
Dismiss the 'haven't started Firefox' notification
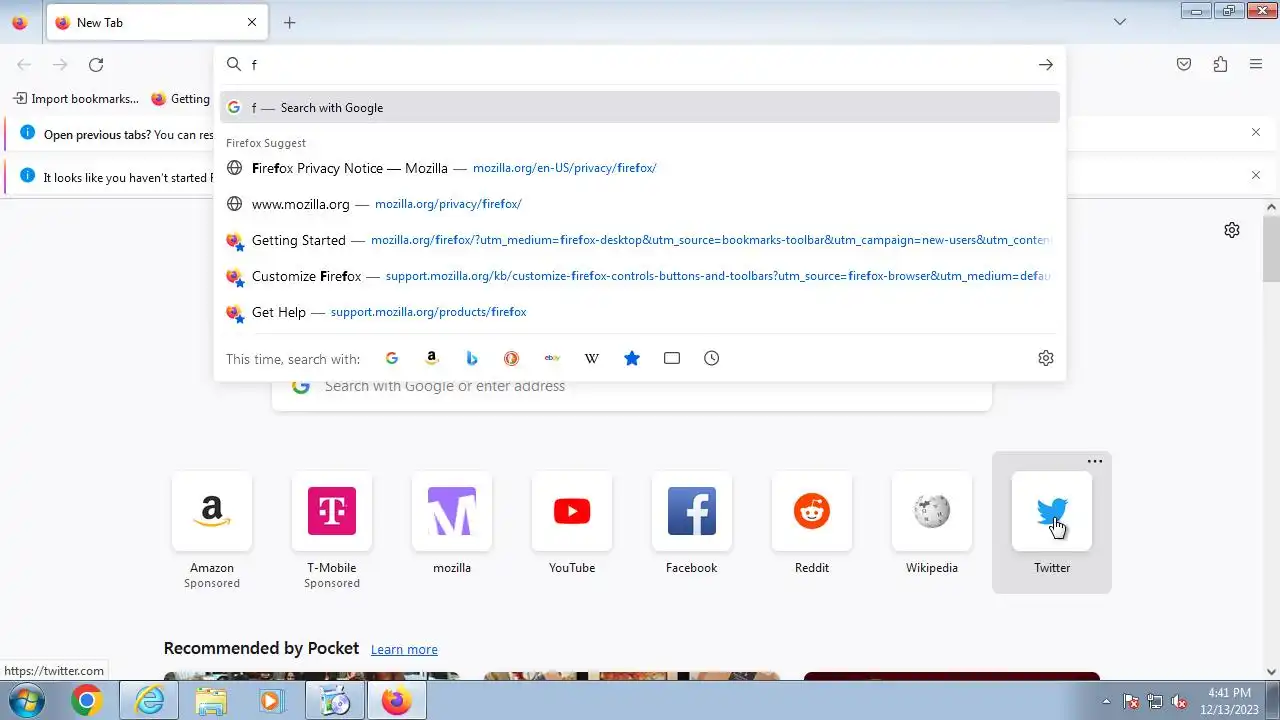1256,175
